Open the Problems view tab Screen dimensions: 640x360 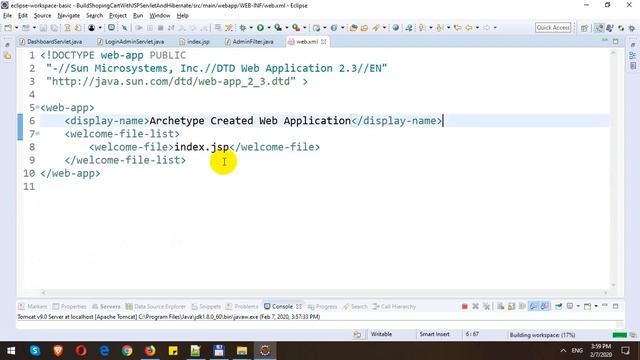click(242, 307)
